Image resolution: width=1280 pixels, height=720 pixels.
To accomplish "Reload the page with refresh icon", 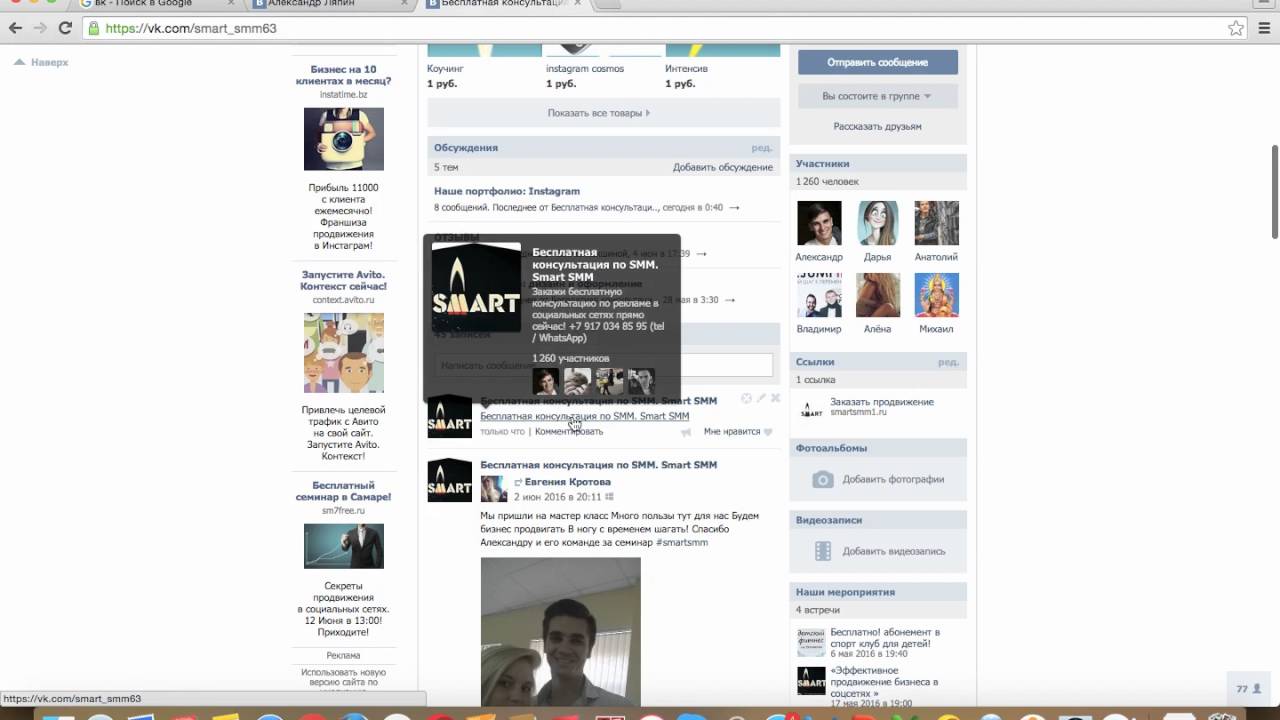I will [66, 28].
